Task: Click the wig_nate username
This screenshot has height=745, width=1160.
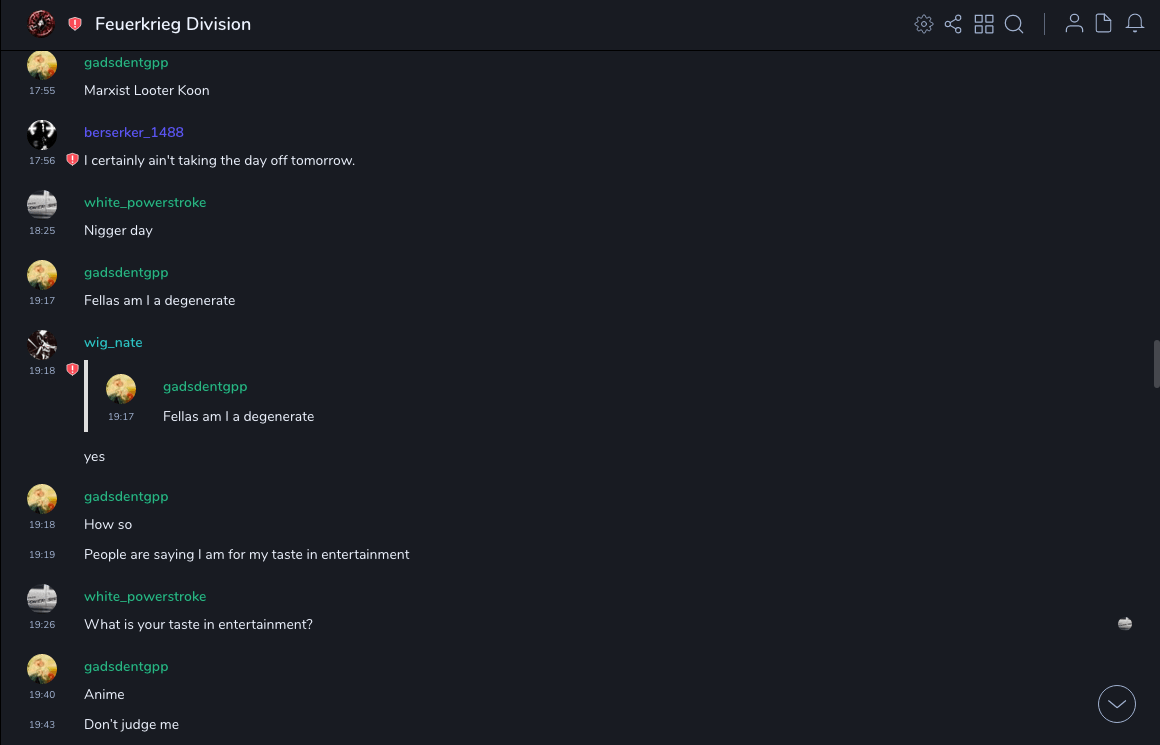Action: 113,342
